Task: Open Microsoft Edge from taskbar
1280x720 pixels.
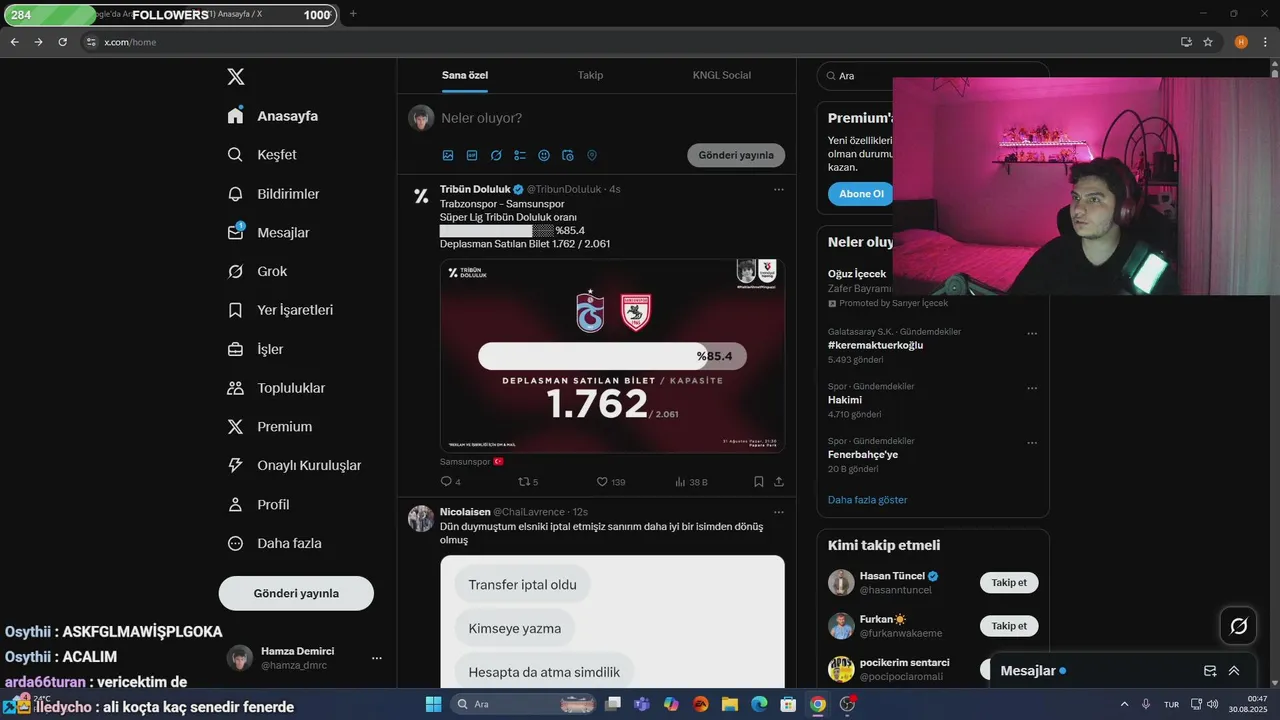Action: click(x=758, y=704)
